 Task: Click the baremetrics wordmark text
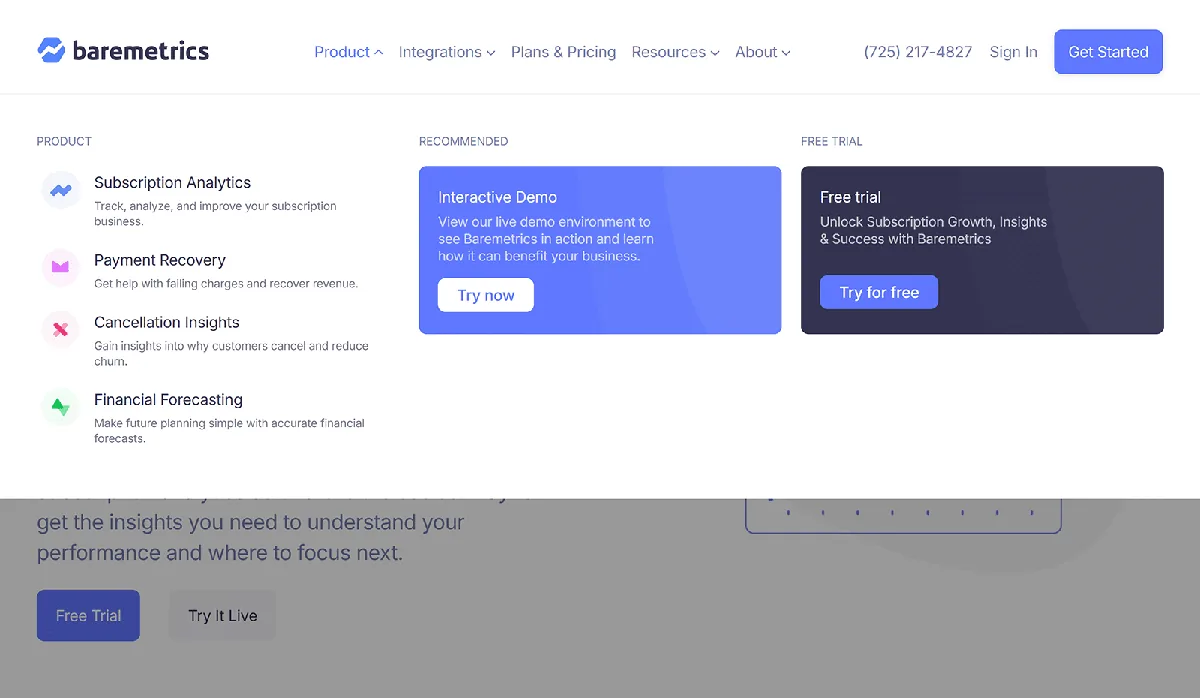click(x=141, y=50)
